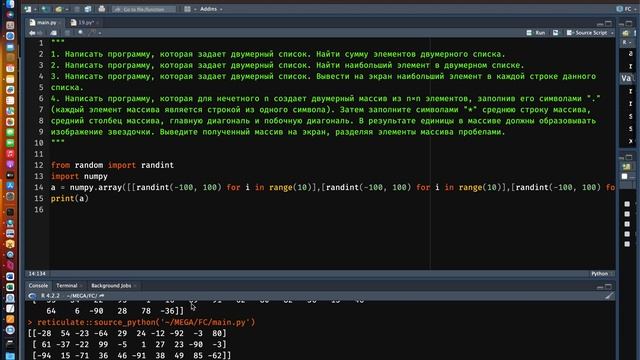
Task: Click the working directory arrow icon
Action: click(102, 296)
